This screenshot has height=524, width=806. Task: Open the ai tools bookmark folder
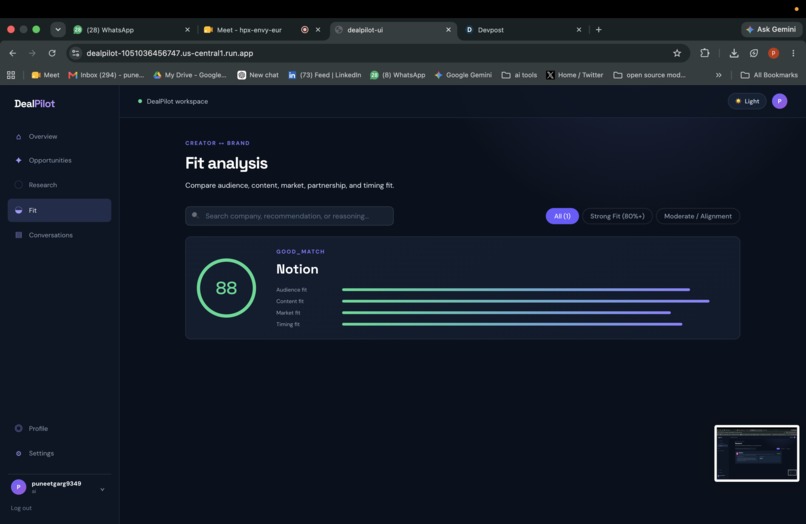pyautogui.click(x=519, y=75)
